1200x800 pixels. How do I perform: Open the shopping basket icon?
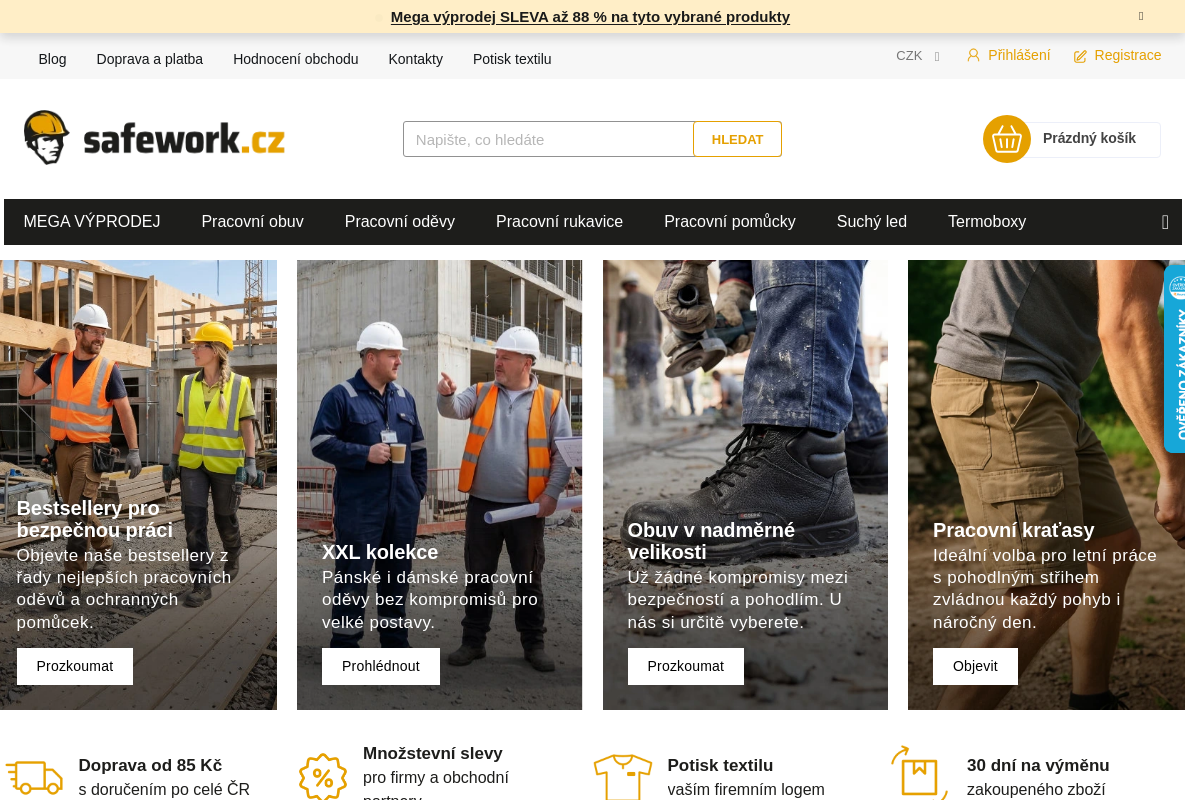[1006, 139]
